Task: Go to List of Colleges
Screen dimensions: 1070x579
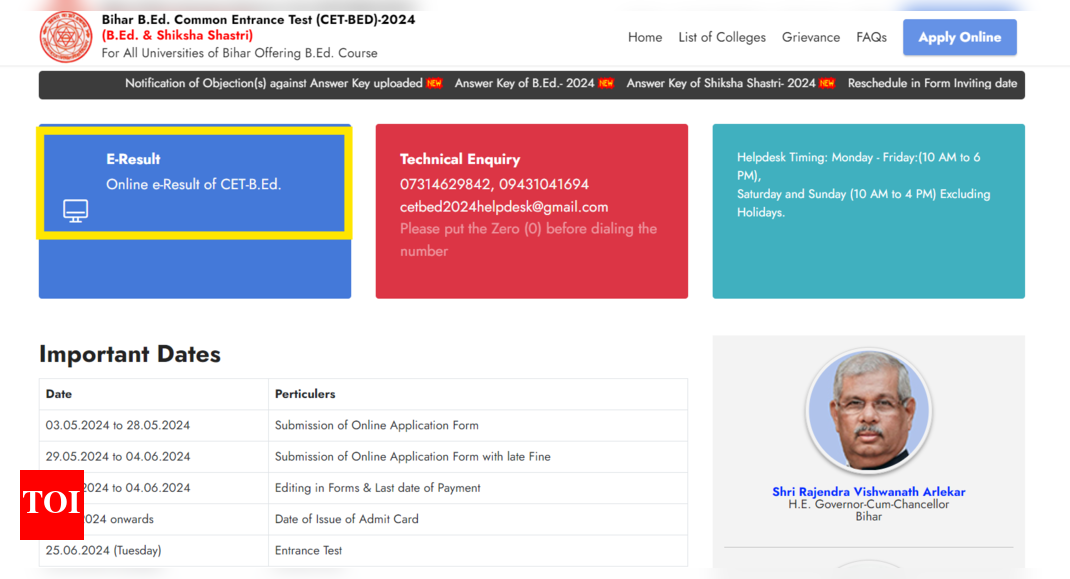Action: click(722, 37)
